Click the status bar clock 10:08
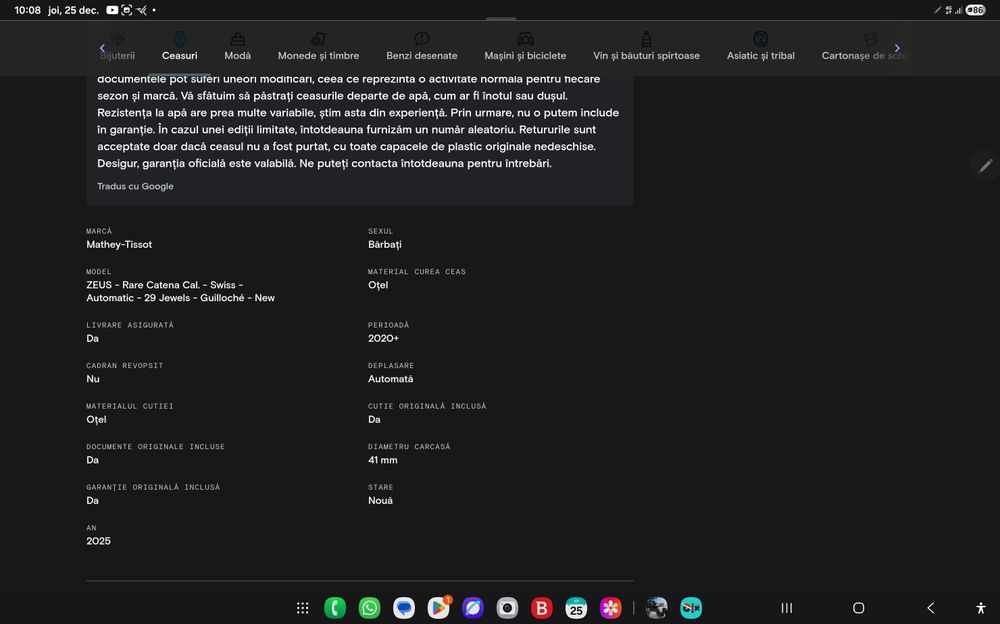Screen dimensions: 1000x624 tap(27, 10)
